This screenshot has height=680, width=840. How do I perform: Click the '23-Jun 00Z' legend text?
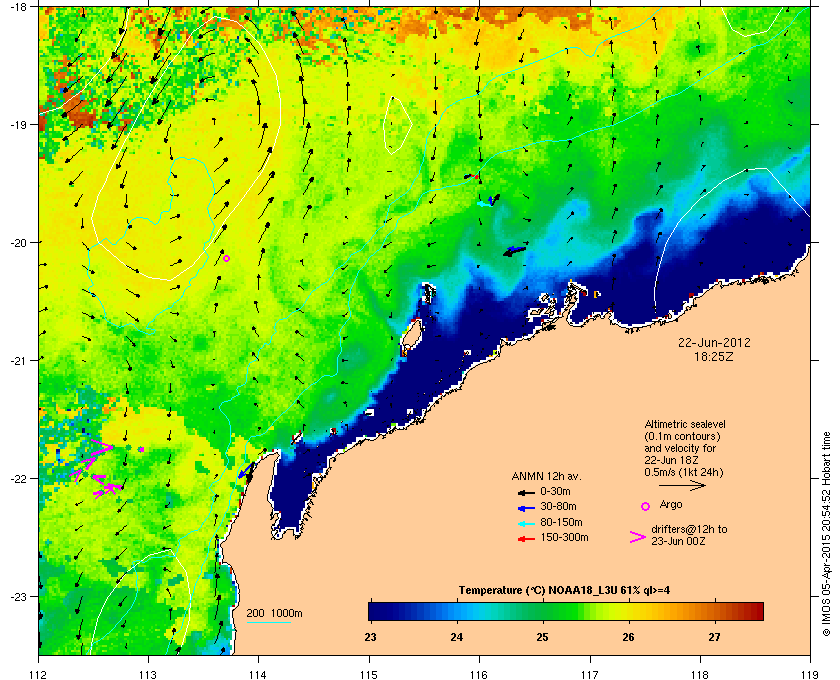[678, 542]
